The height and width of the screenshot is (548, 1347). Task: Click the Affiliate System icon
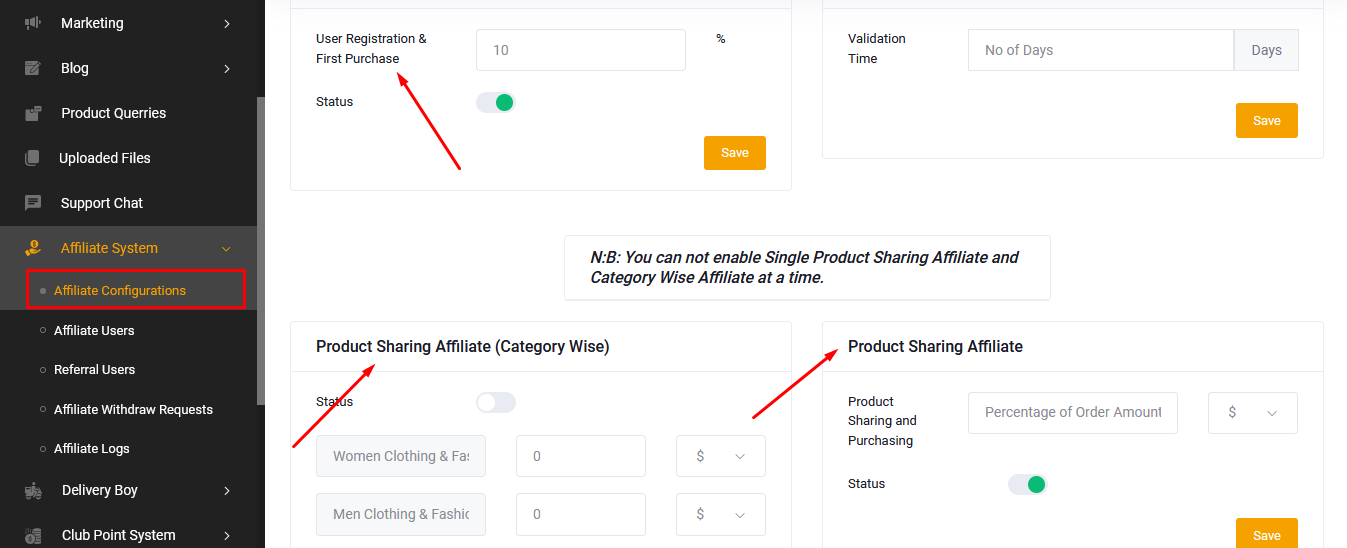(x=33, y=248)
